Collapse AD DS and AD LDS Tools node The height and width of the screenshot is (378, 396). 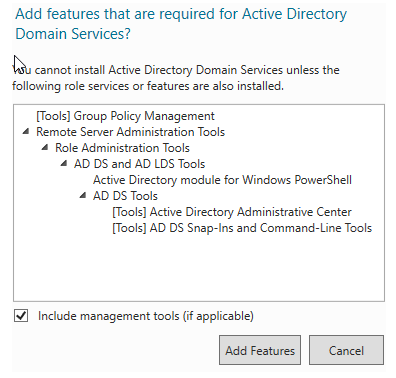(64, 163)
